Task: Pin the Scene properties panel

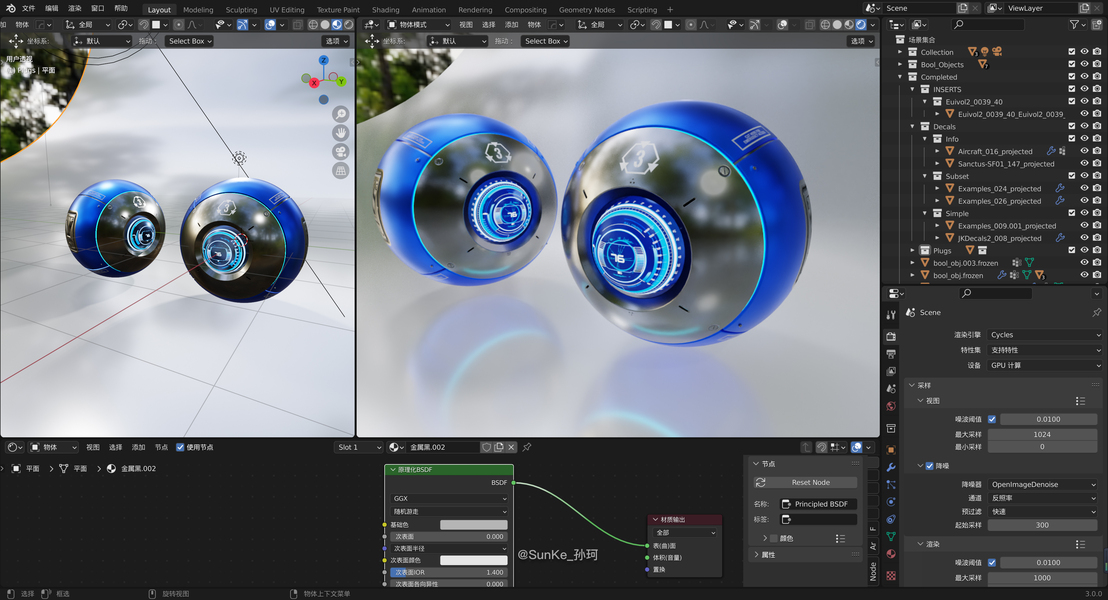Action: point(1096,312)
